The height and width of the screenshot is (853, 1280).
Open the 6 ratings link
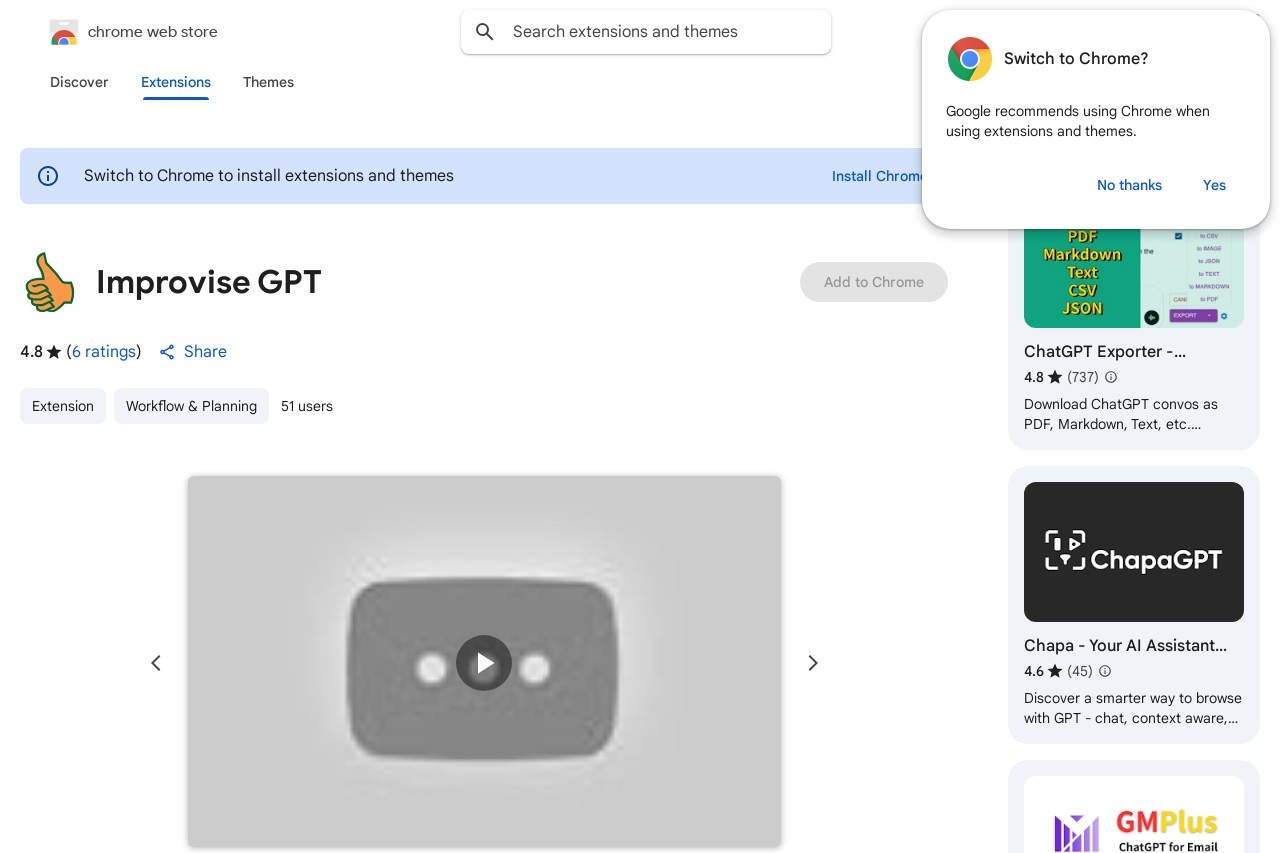pyautogui.click(x=104, y=352)
